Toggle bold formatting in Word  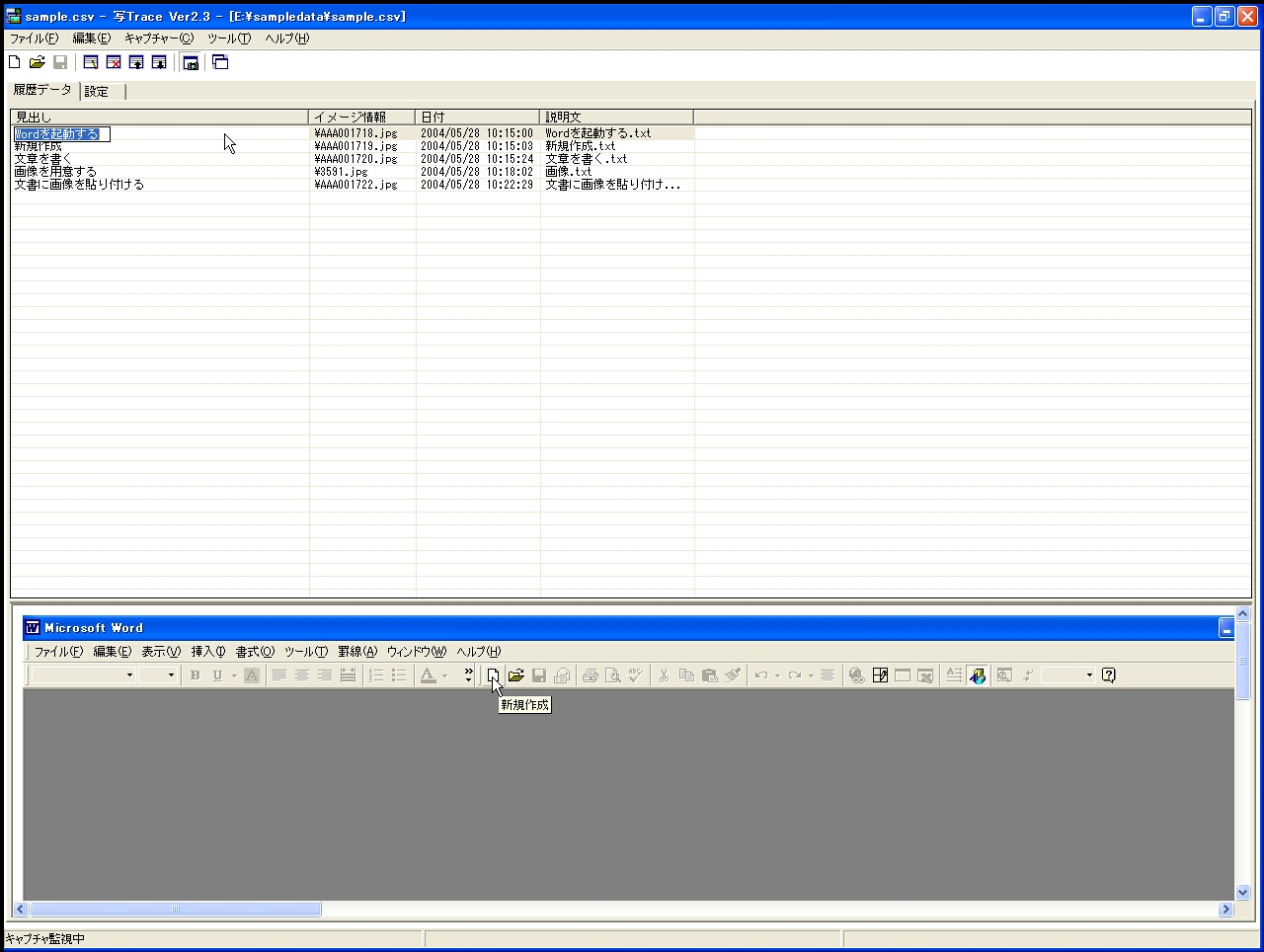click(x=195, y=675)
